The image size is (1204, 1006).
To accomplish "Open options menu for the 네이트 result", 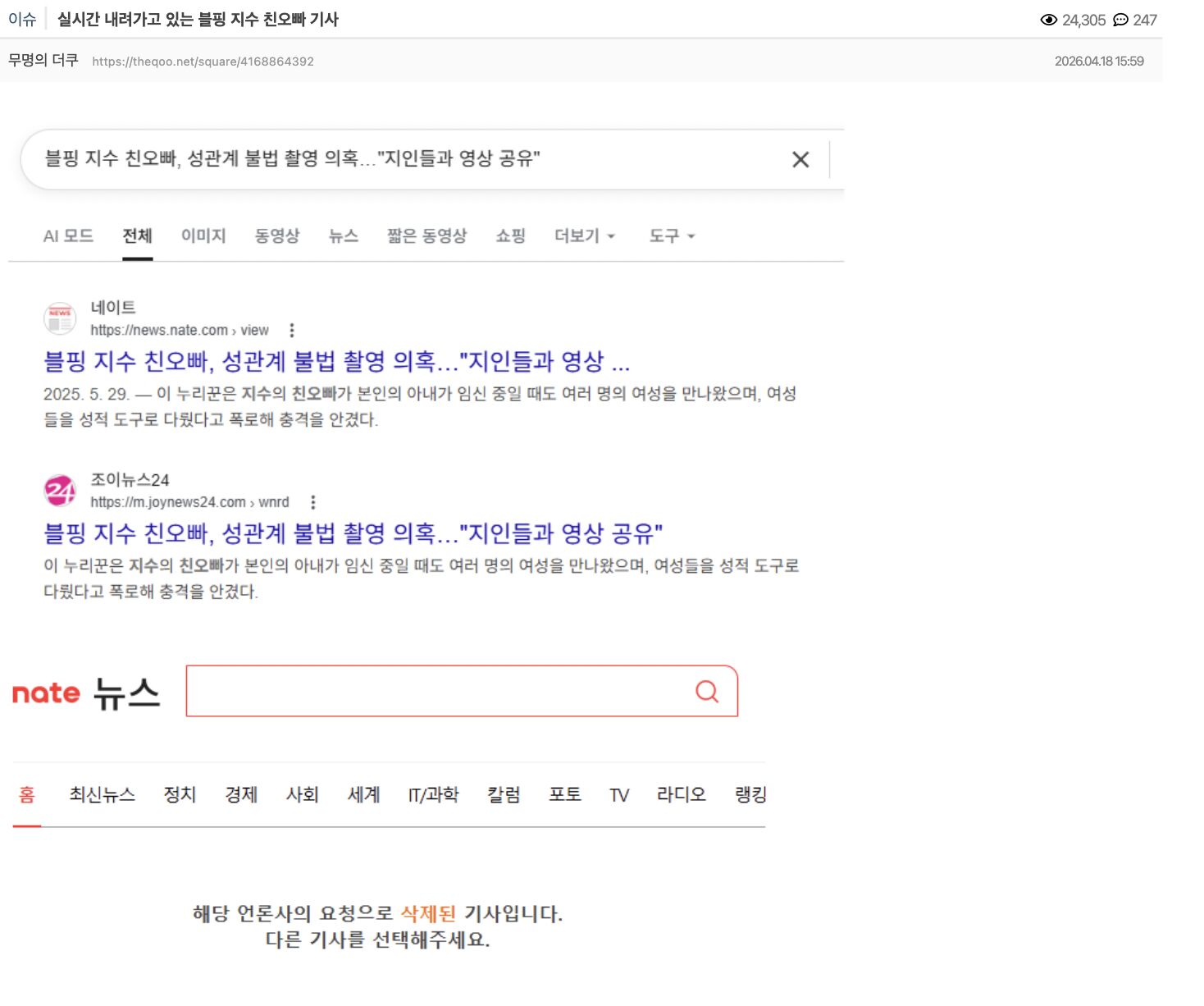I will [292, 330].
